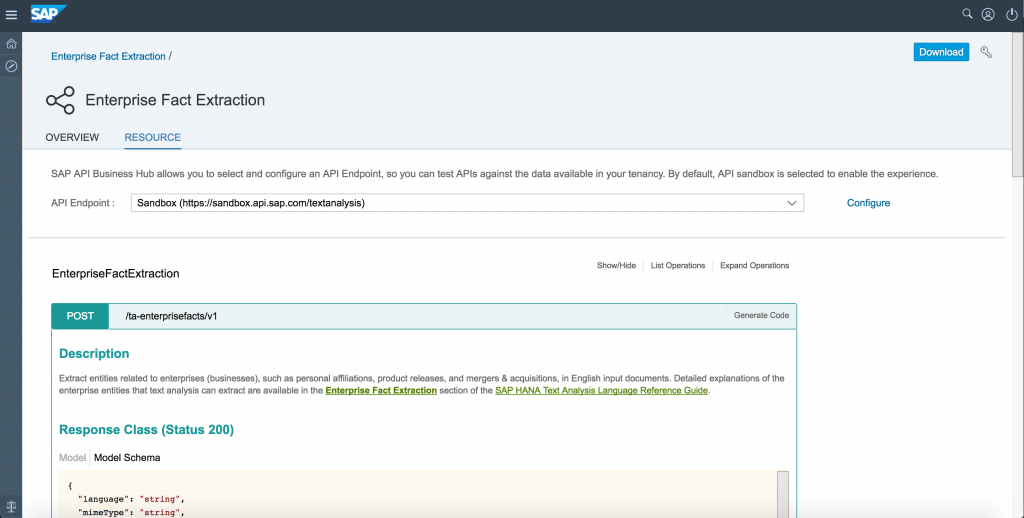This screenshot has width=1024, height=518.
Task: Select the Model Schema view
Action: point(127,457)
